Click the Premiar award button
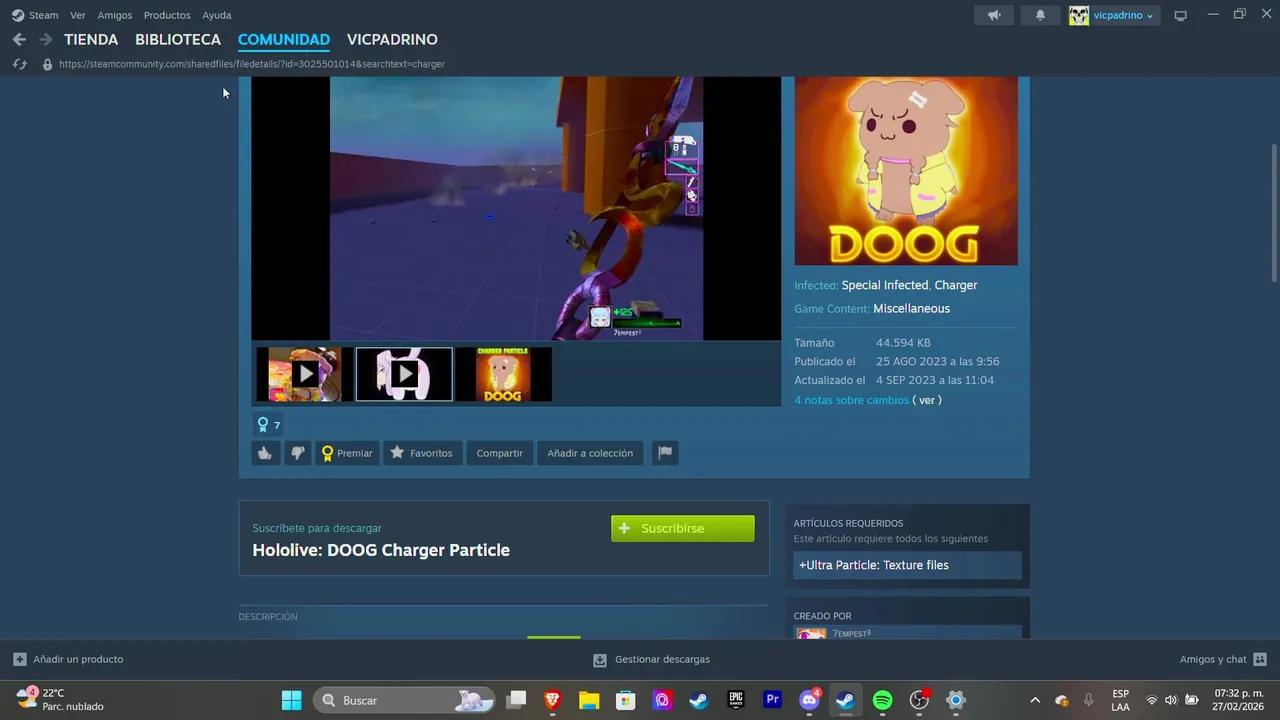 (x=347, y=453)
